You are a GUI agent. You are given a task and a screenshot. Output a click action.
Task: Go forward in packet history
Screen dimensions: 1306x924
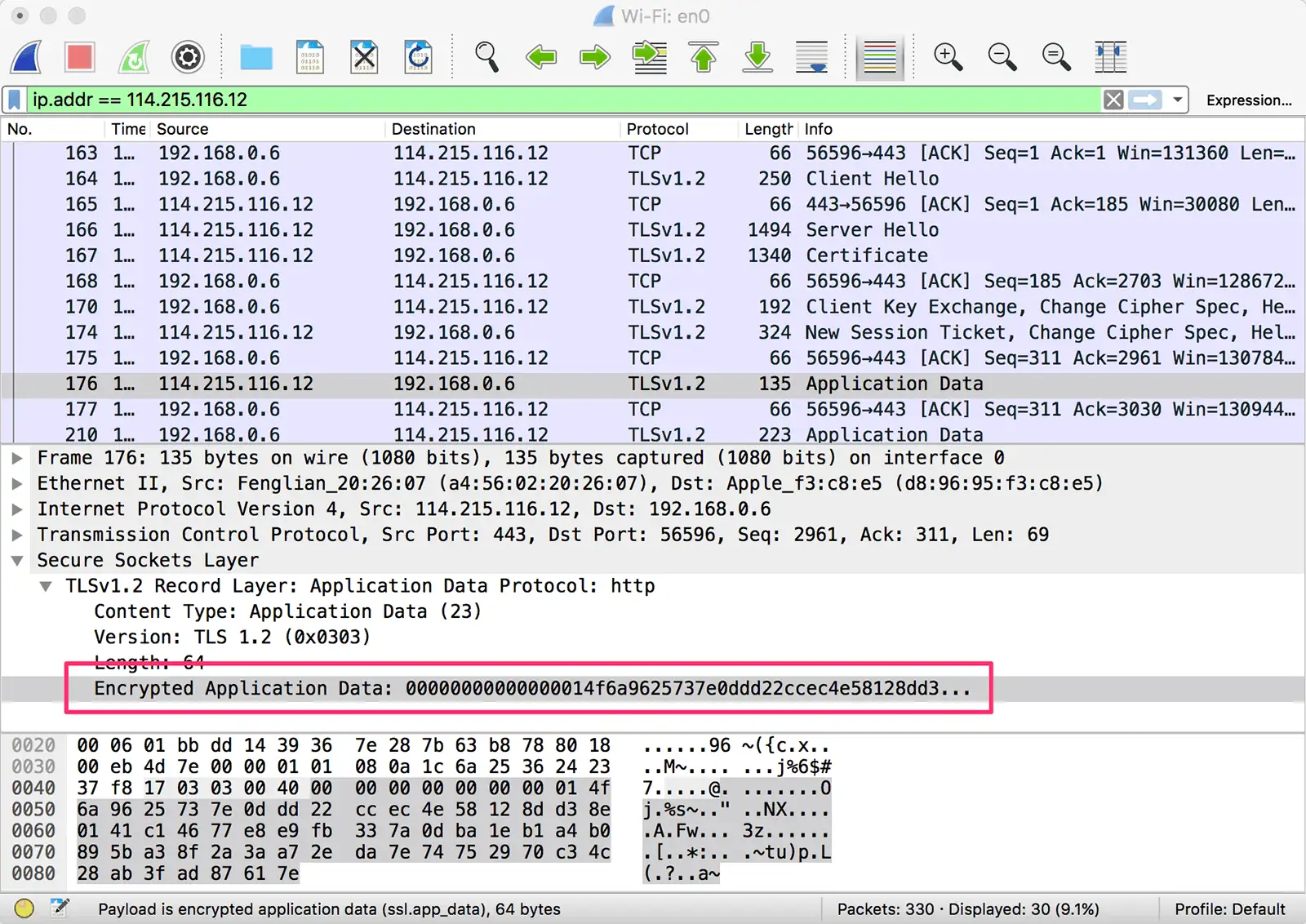coord(595,57)
